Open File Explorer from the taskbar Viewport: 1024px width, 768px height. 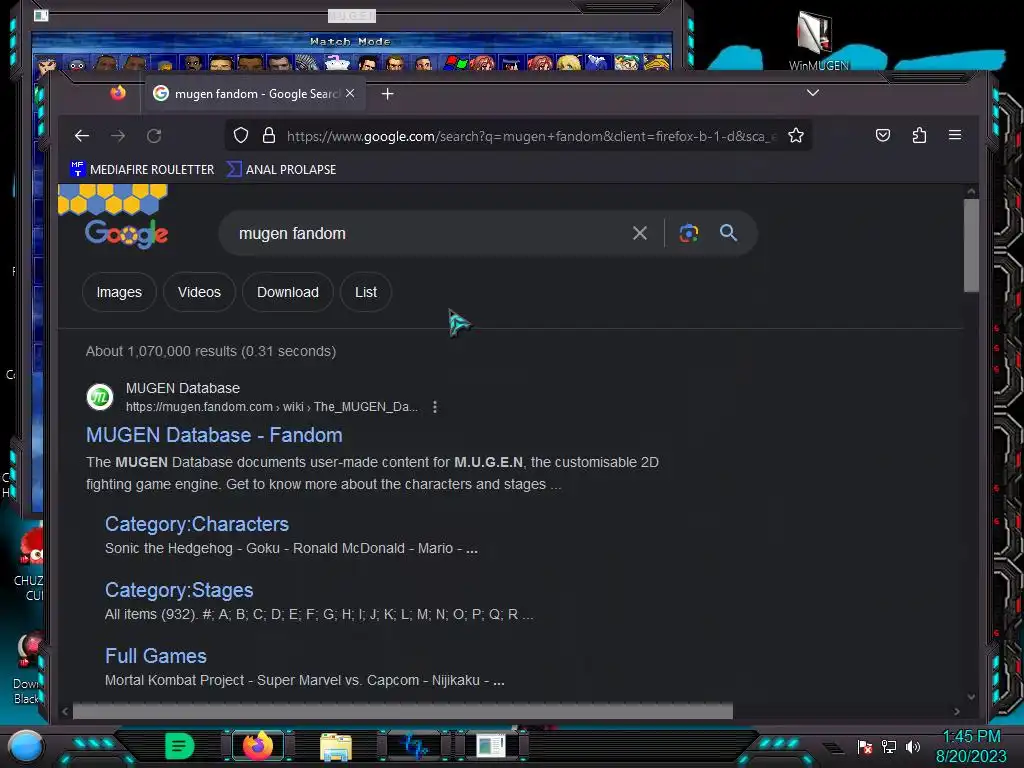336,746
